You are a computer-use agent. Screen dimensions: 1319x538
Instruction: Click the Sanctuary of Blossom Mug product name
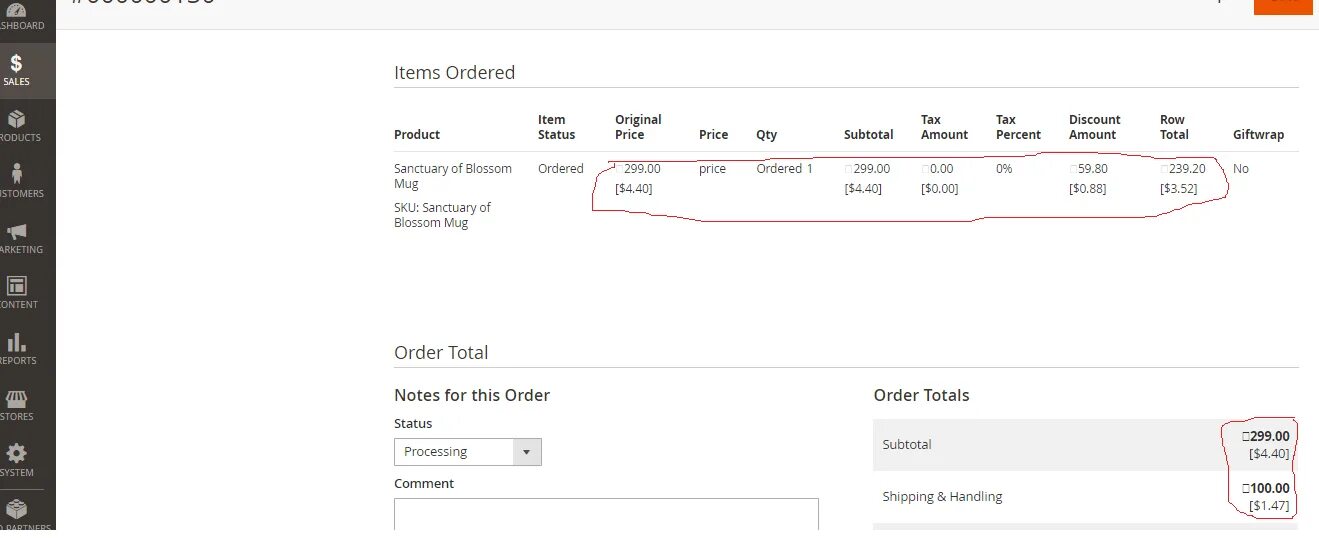(452, 176)
